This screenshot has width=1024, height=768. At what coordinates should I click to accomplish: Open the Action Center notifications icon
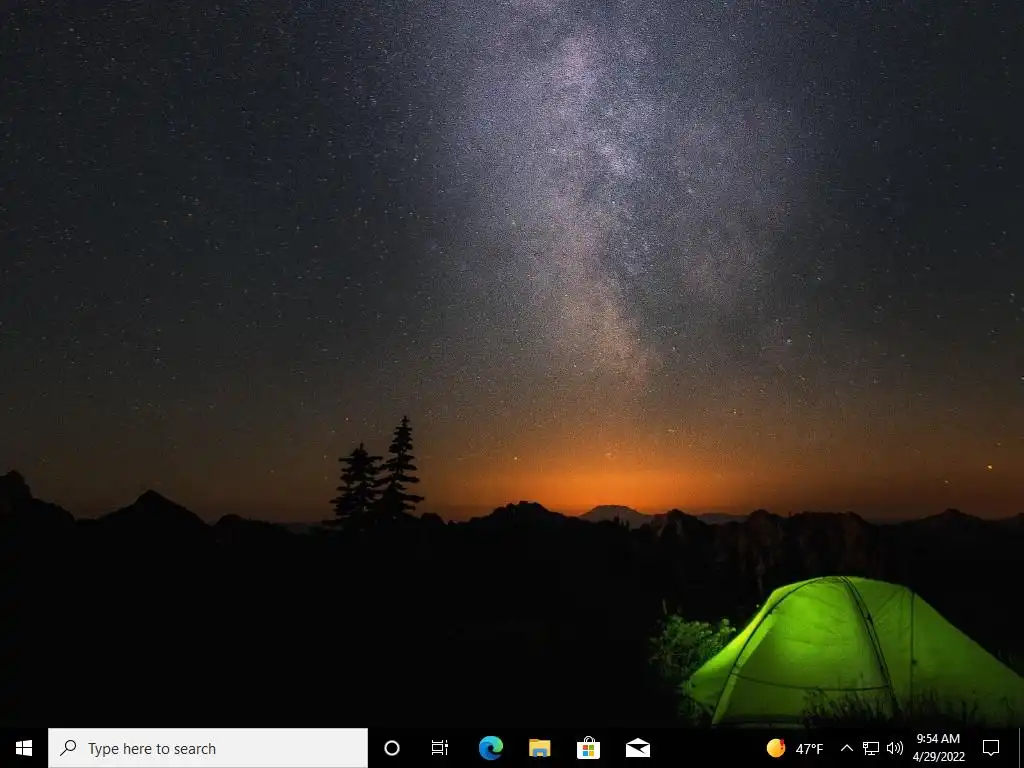(991, 748)
